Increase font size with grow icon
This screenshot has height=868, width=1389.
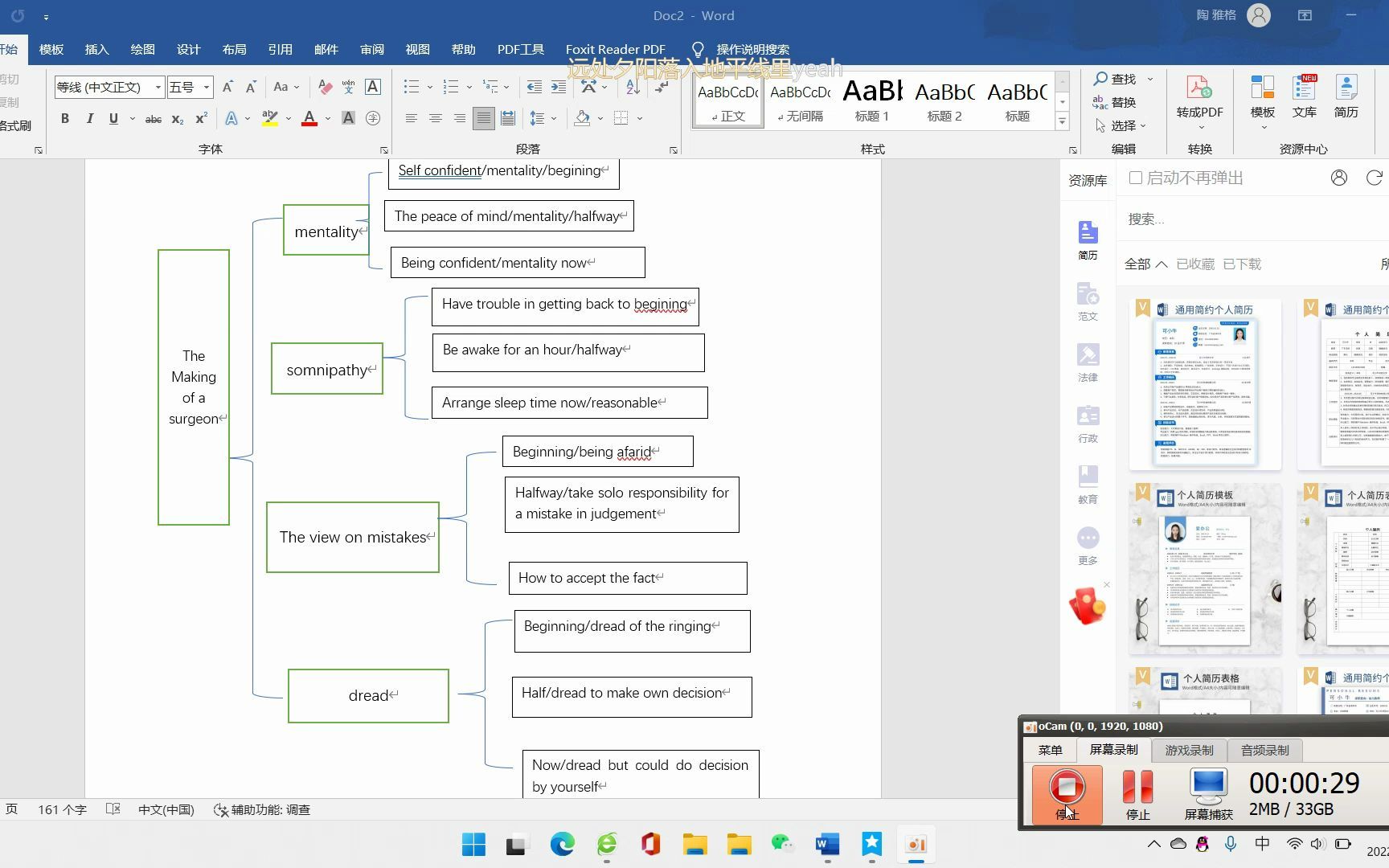point(227,87)
